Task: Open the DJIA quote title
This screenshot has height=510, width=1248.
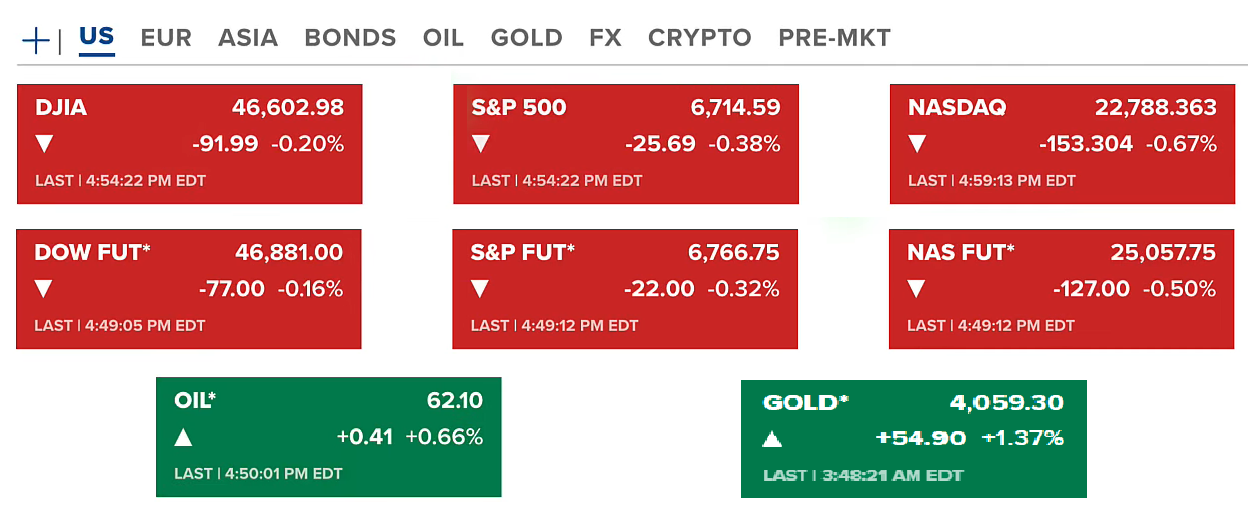Action: tap(61, 108)
